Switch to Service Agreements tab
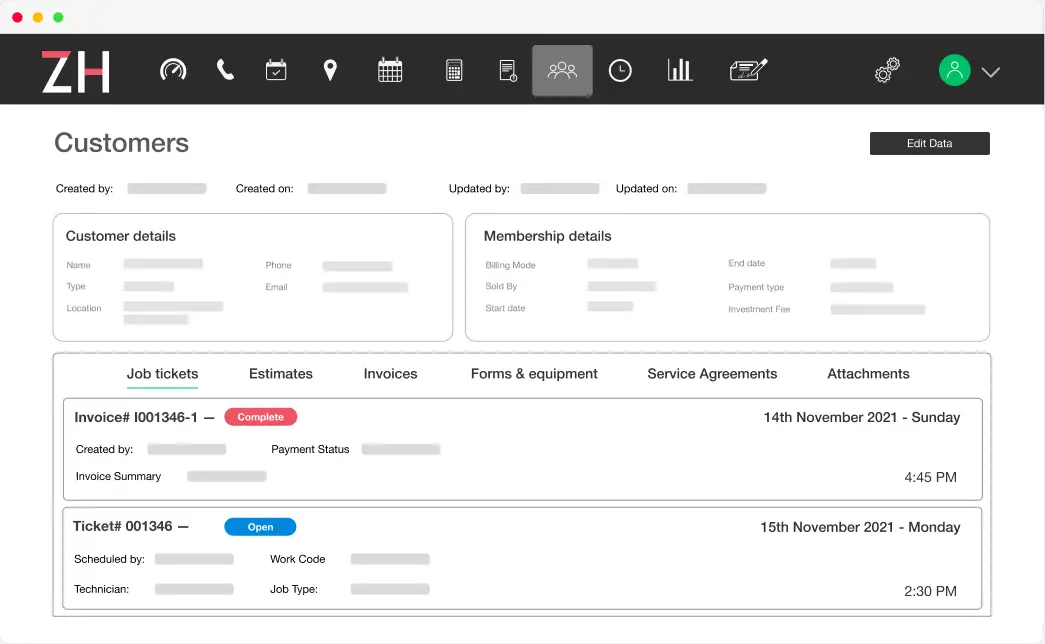Screen dimensions: 1045x644 click(x=712, y=374)
